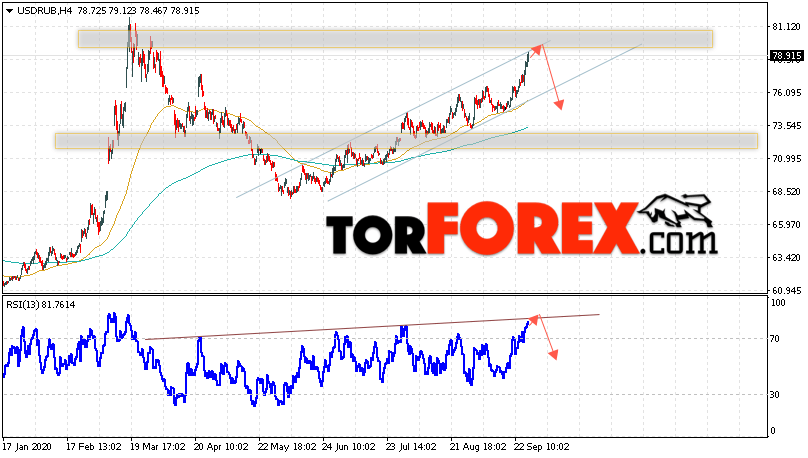Click the 76.095 price axis label
This screenshot has height=458, width=808.
(x=787, y=93)
